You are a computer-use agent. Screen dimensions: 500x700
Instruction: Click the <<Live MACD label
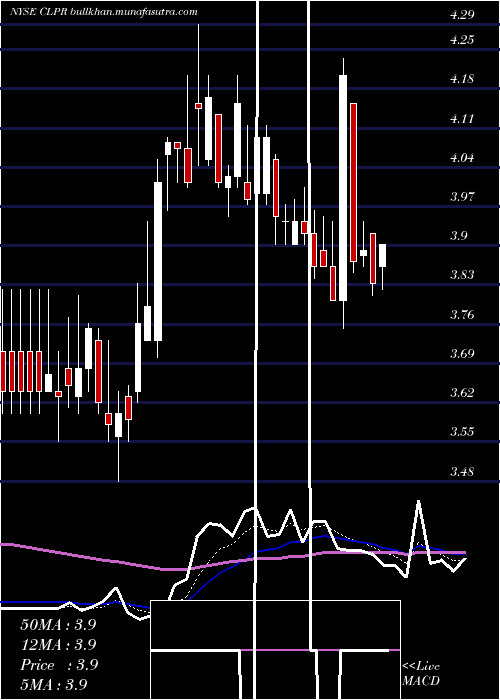(x=421, y=674)
